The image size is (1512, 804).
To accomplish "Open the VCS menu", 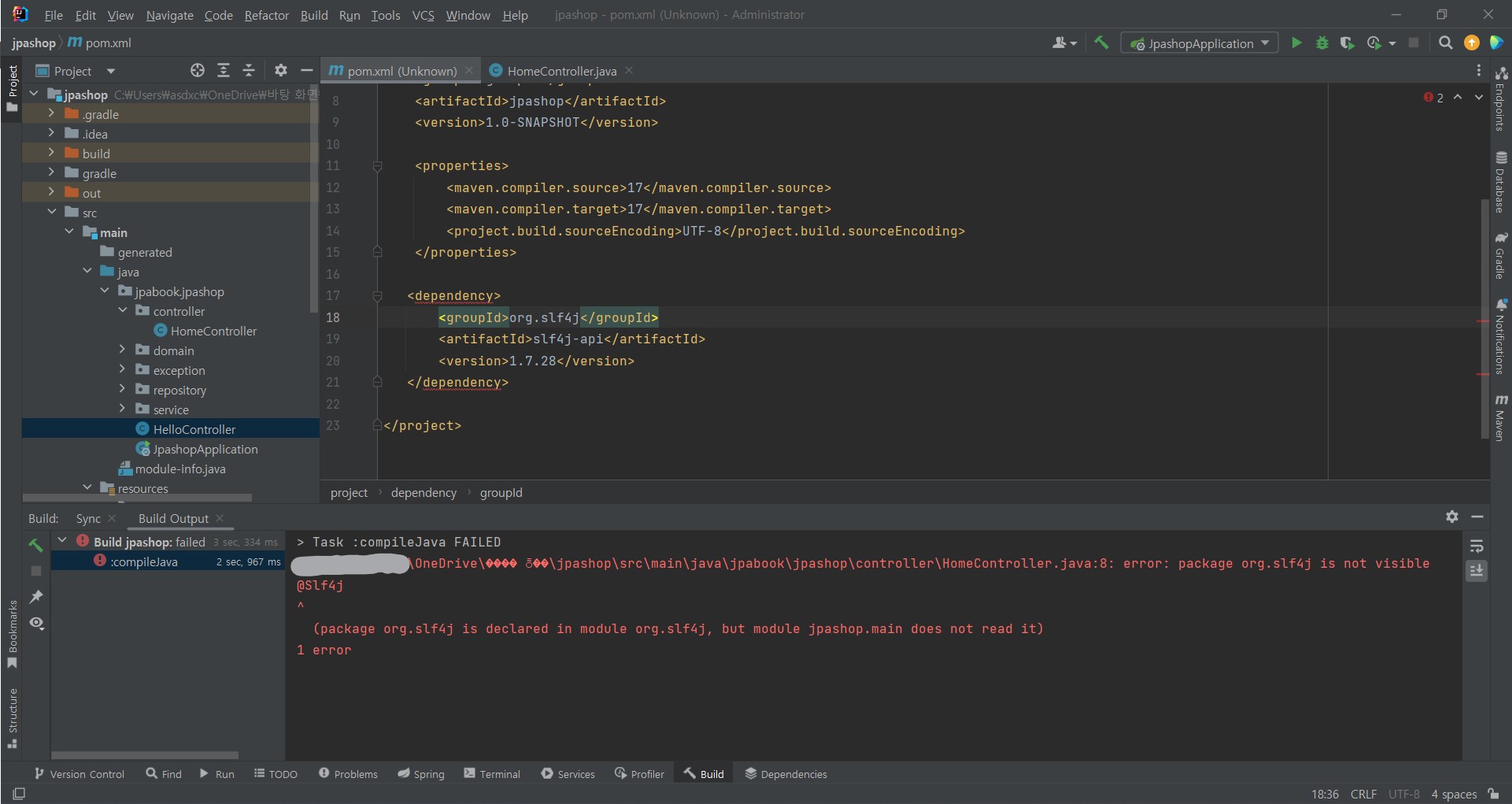I will (423, 15).
